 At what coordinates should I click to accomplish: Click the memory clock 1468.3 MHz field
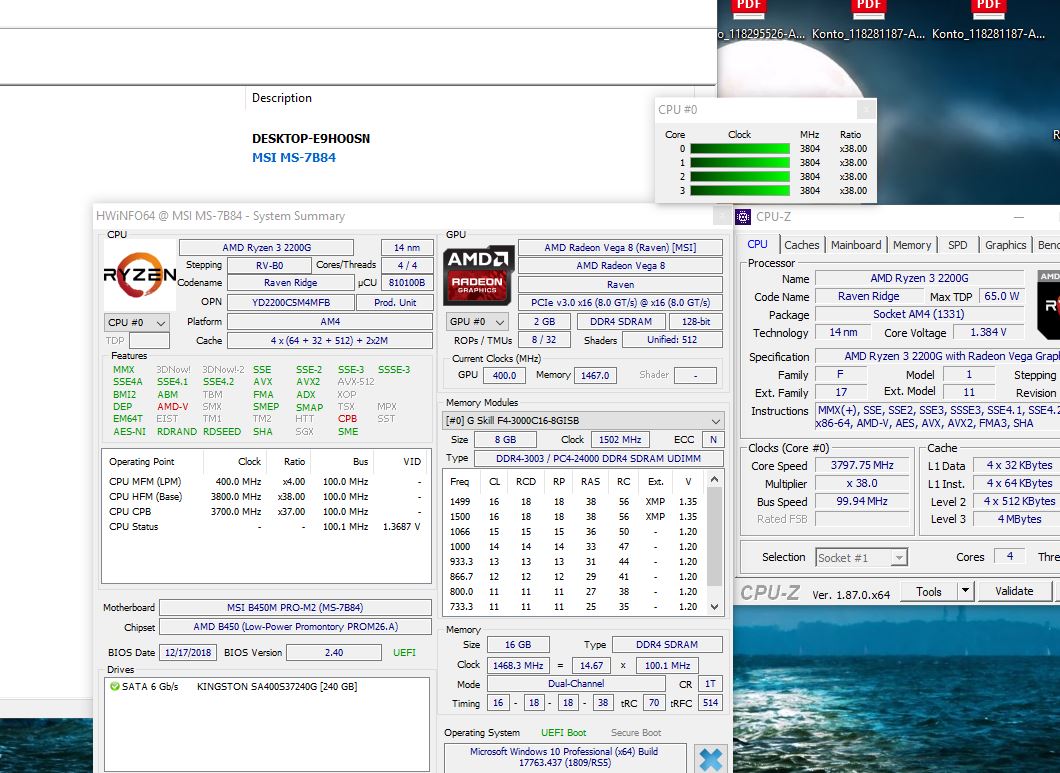coord(518,665)
